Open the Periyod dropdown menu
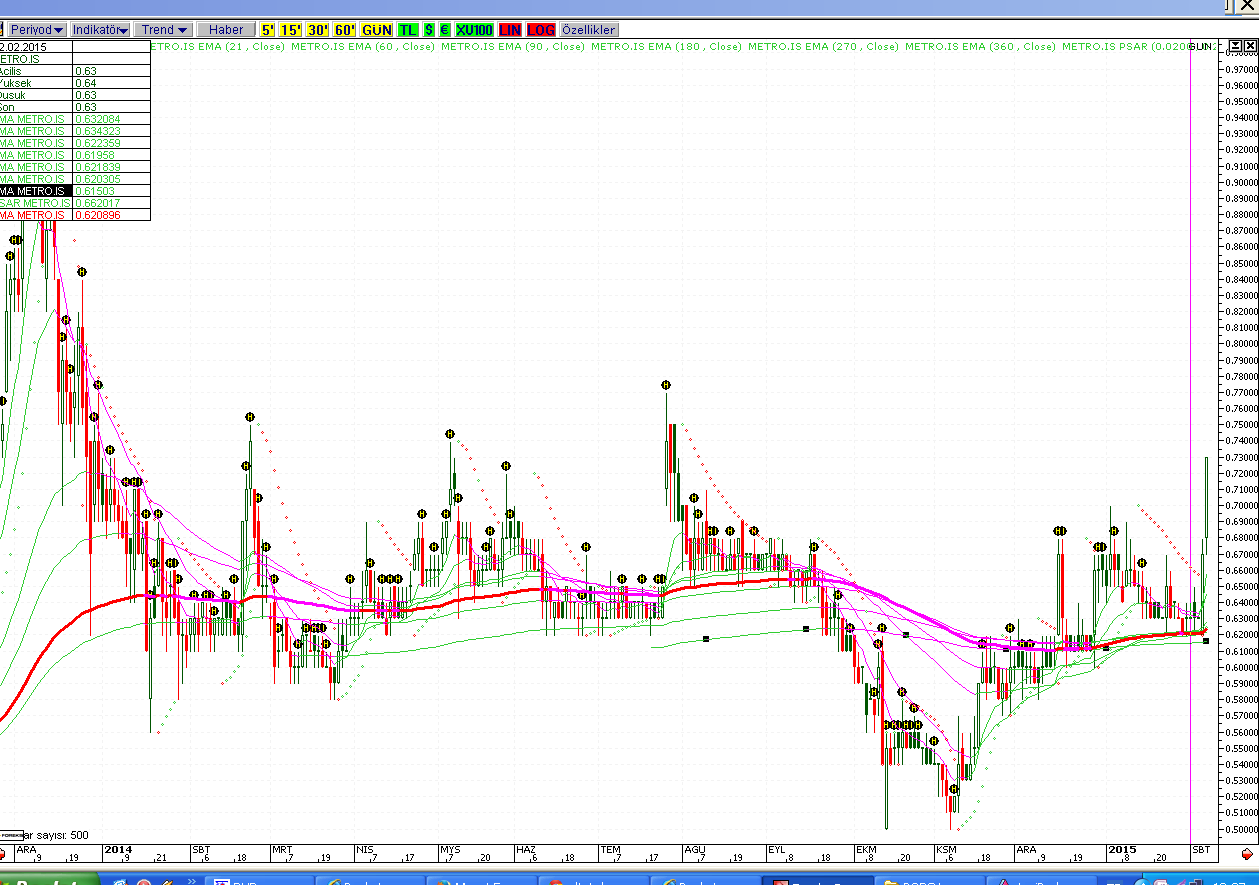 click(38, 30)
